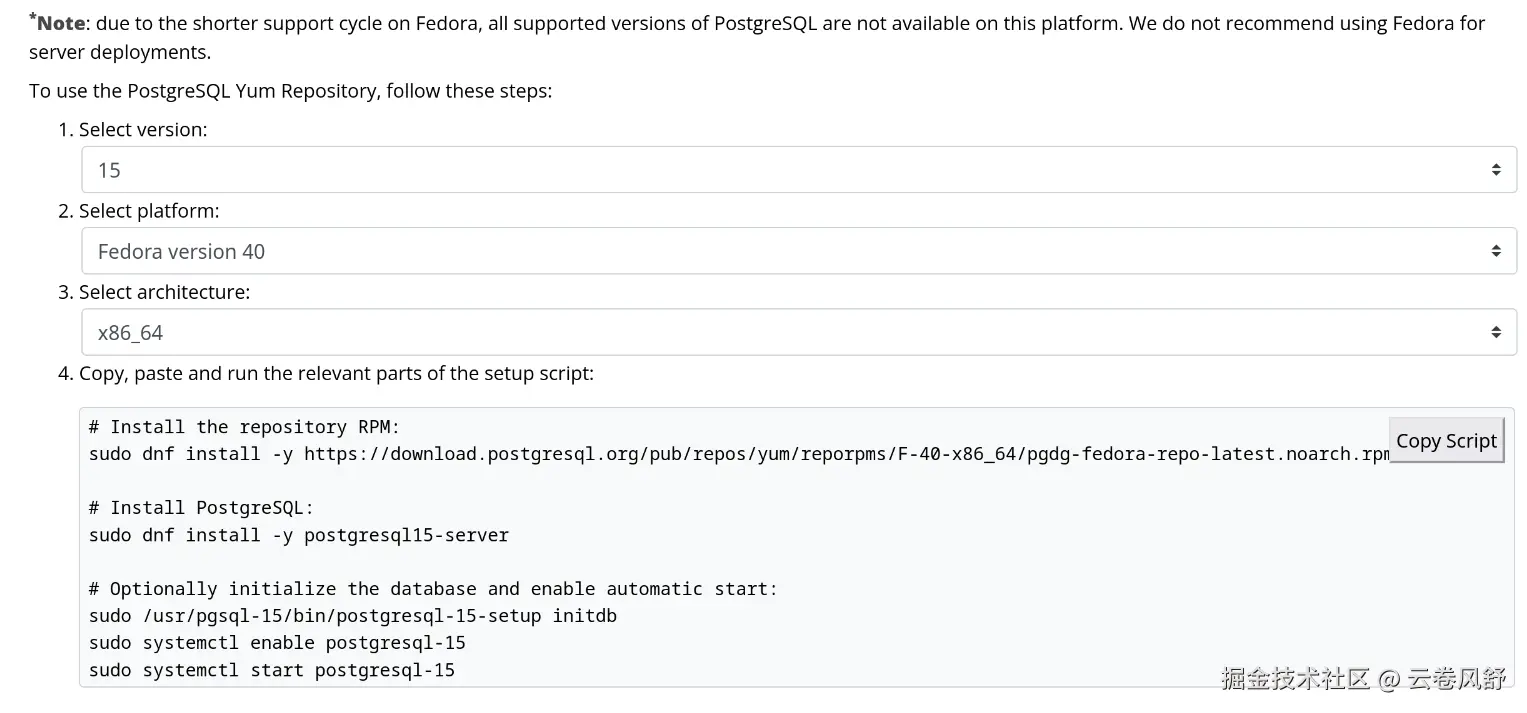
Task: Click the postgresql15-server install command line
Action: pyautogui.click(x=298, y=535)
